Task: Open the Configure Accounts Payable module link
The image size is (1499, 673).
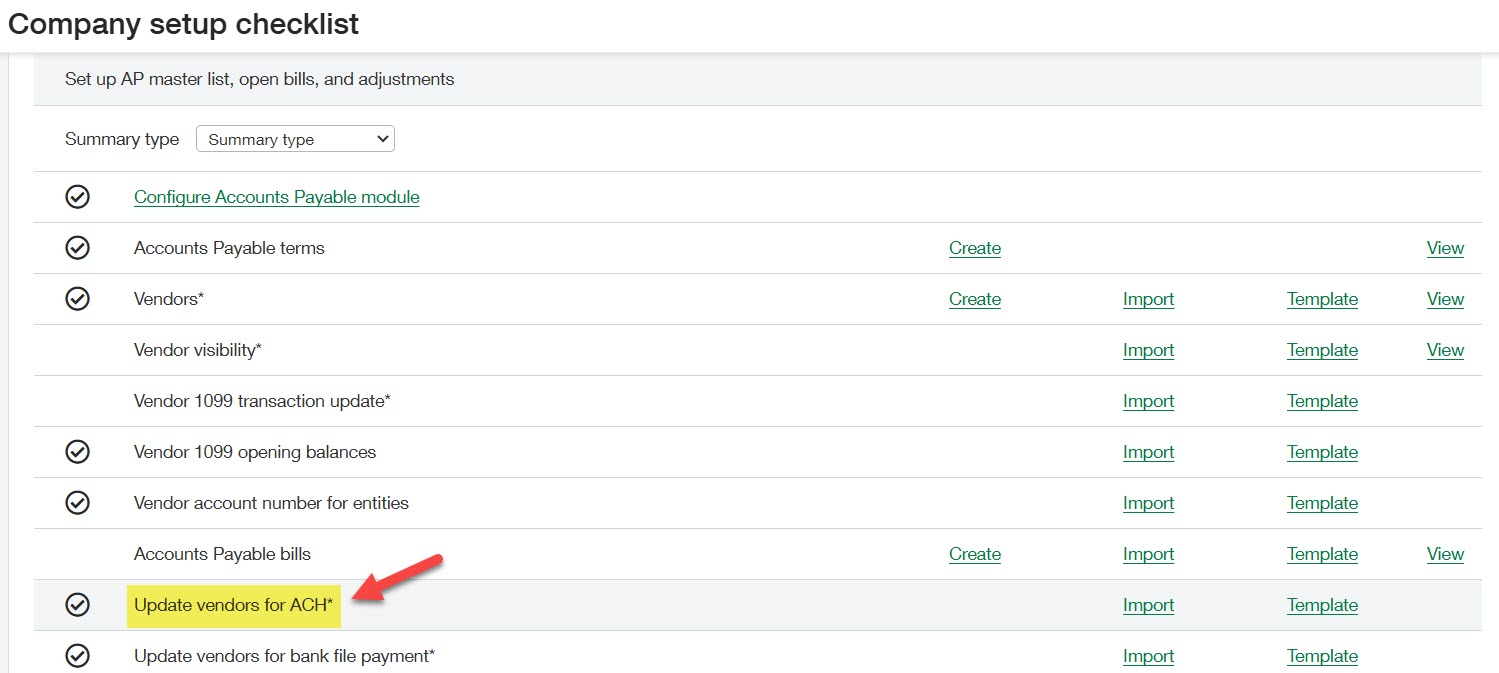Action: (276, 197)
